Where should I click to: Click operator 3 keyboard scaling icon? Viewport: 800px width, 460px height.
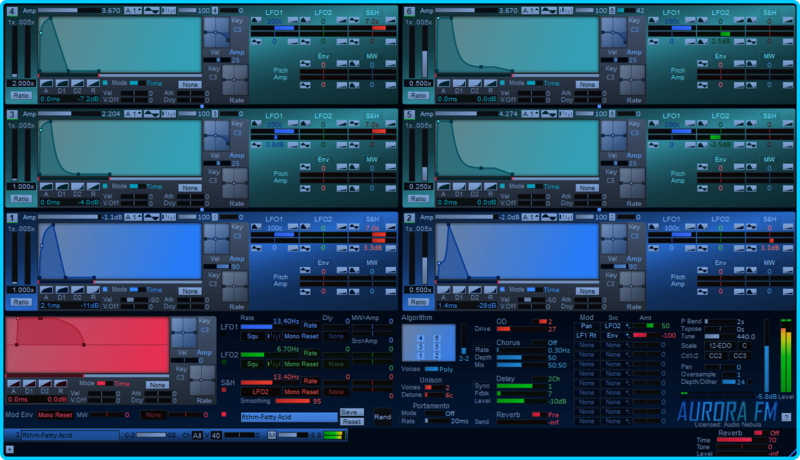coord(168,114)
